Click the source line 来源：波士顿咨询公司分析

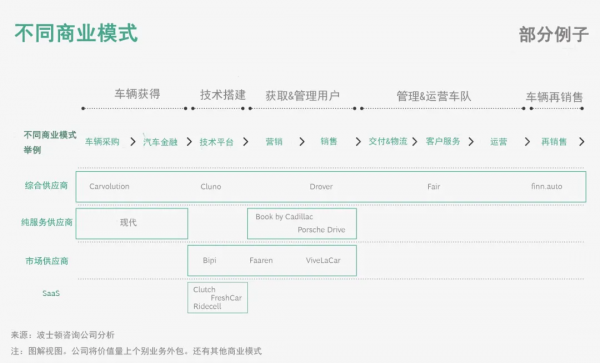(x=63, y=335)
